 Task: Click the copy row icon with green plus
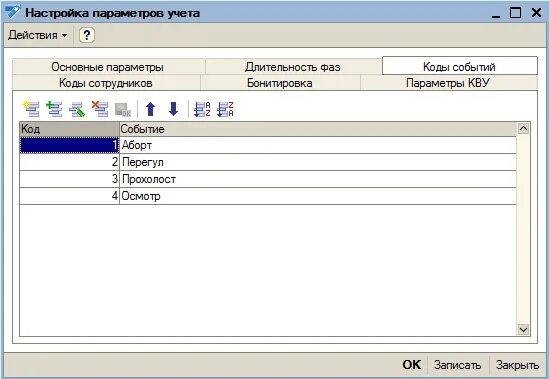pyautogui.click(x=54, y=109)
